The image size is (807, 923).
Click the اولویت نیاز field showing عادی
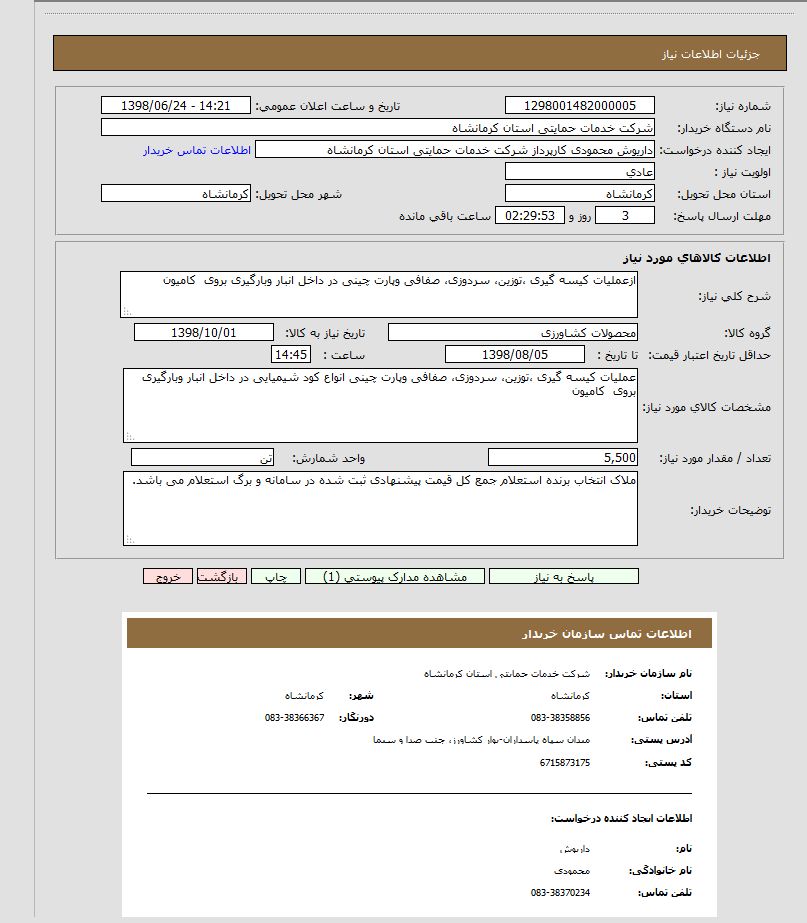point(580,171)
